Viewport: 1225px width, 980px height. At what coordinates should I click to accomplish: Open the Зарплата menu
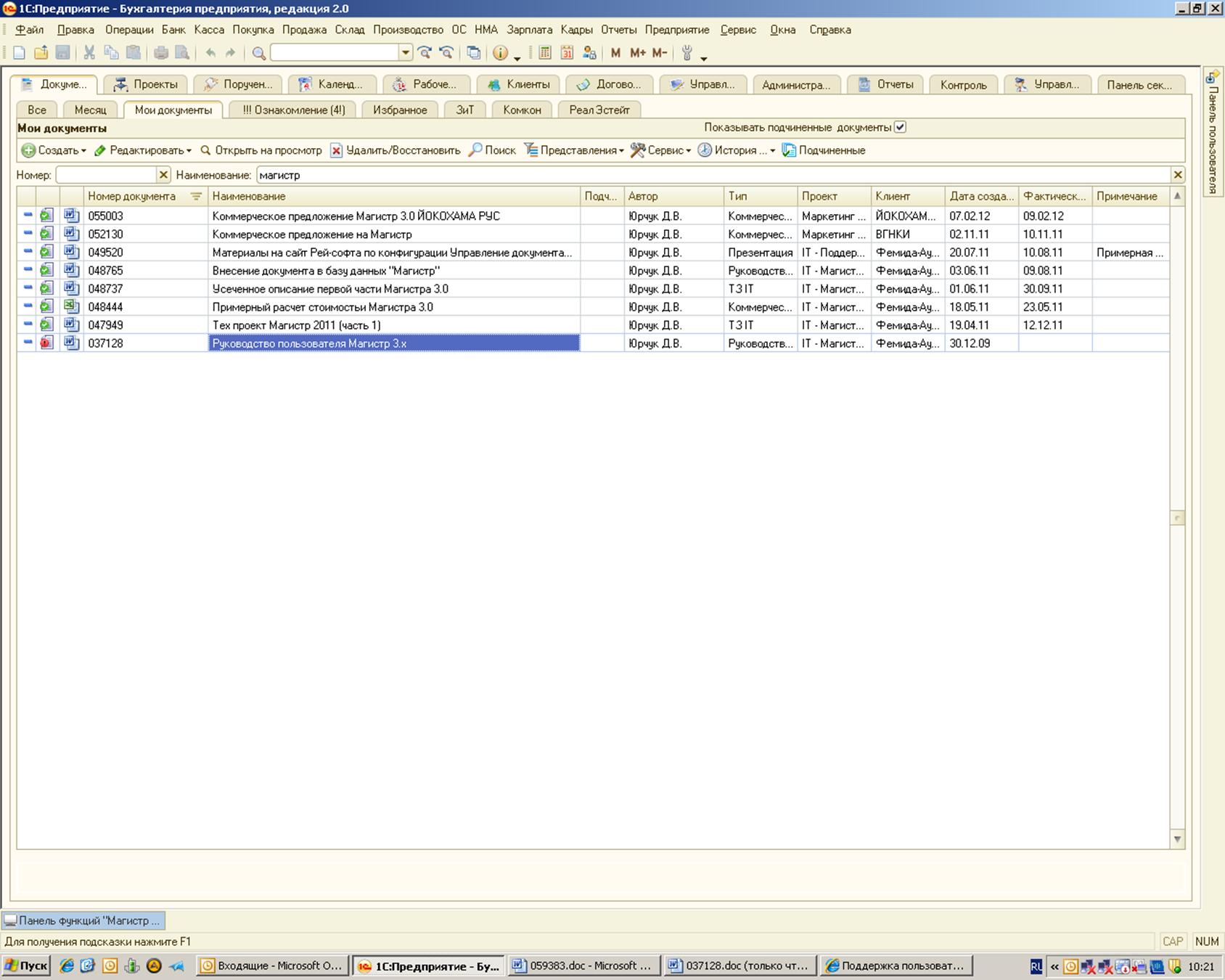(x=530, y=30)
